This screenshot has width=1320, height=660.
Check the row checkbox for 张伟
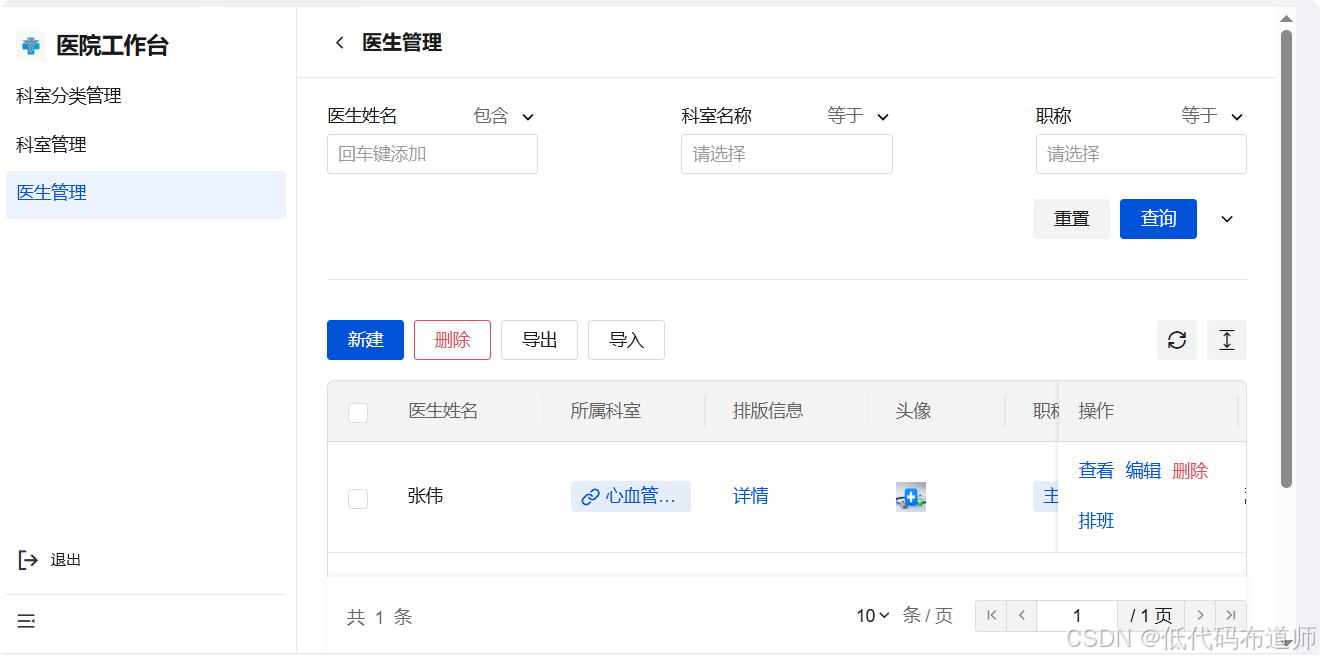(357, 498)
